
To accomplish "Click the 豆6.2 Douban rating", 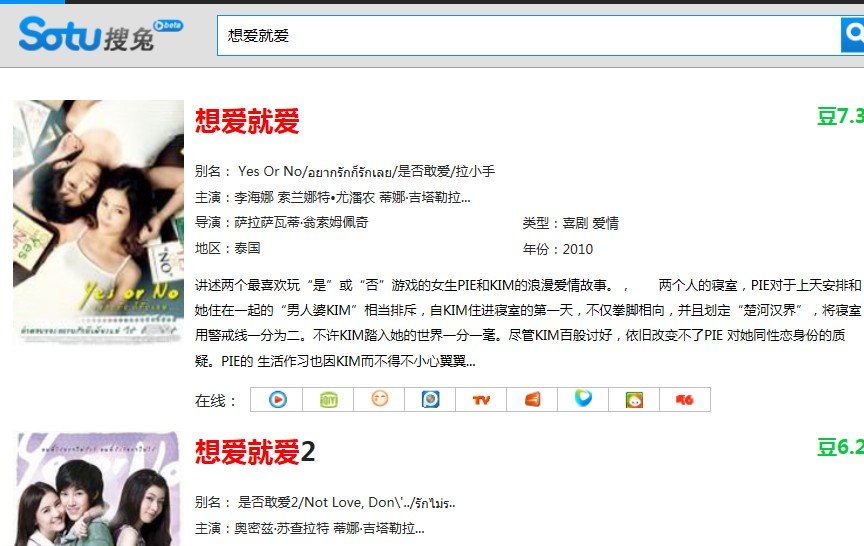I will coord(840,447).
